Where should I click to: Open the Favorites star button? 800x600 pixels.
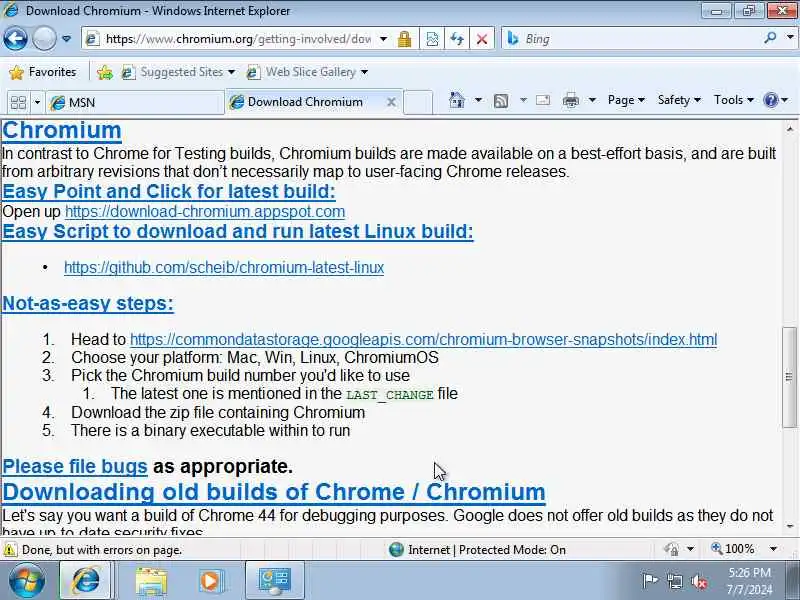[x=43, y=72]
